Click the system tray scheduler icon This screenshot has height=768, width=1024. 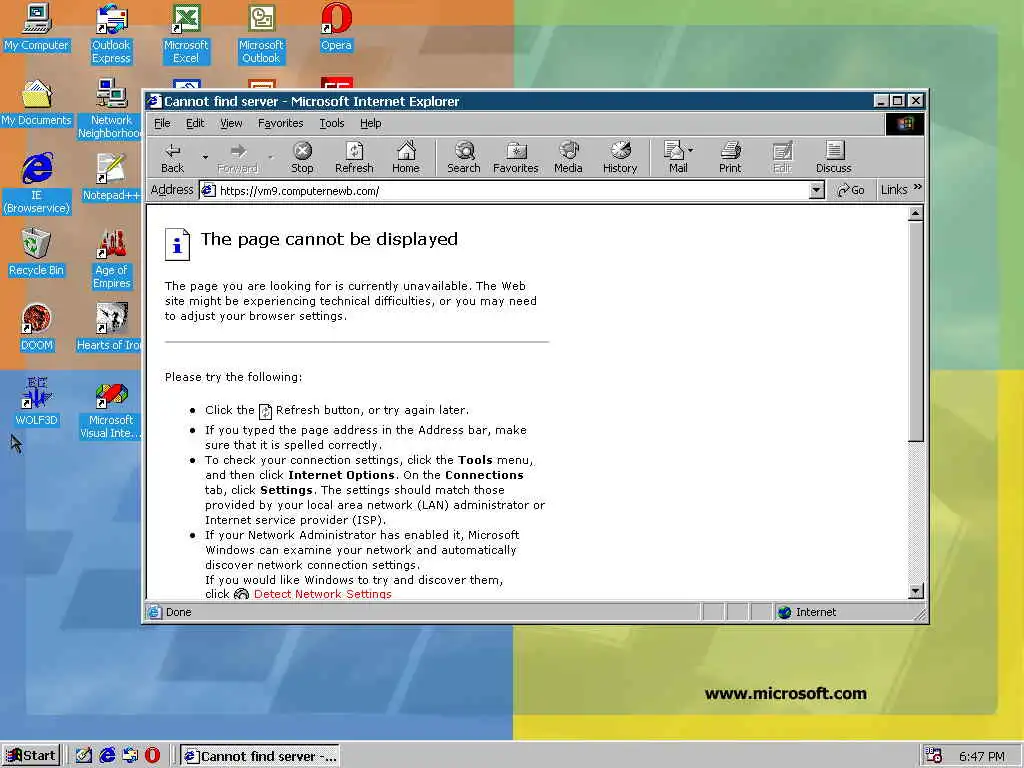click(934, 756)
